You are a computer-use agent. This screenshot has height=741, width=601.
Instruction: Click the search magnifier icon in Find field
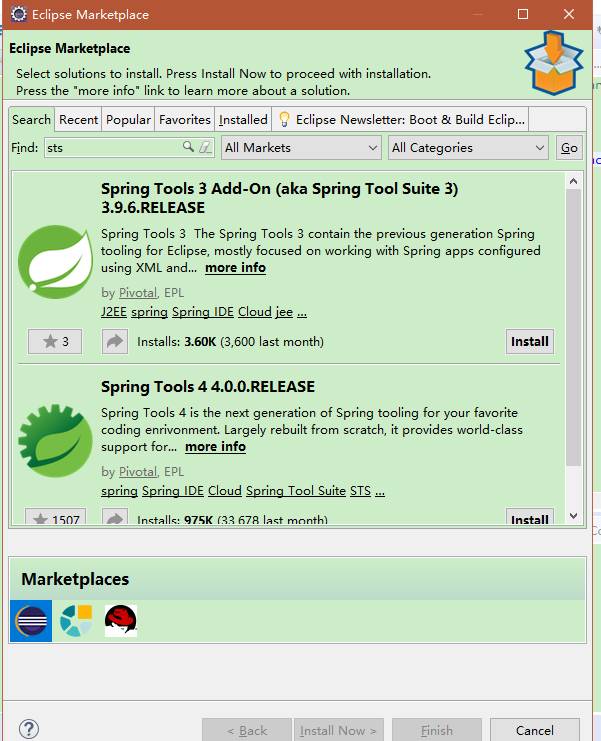[188, 147]
